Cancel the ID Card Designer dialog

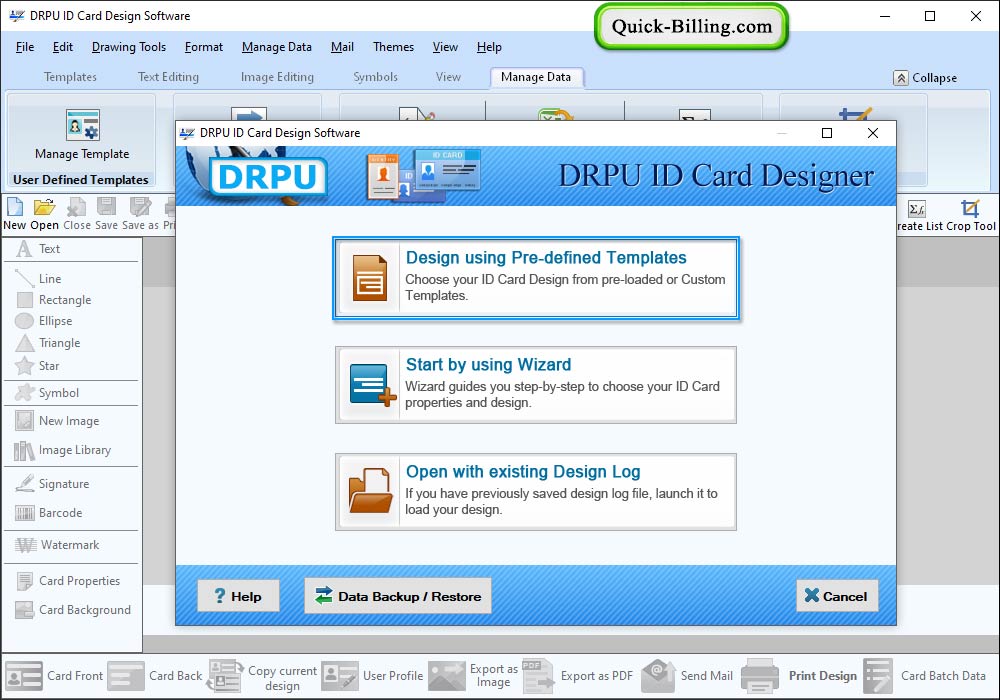(x=837, y=596)
